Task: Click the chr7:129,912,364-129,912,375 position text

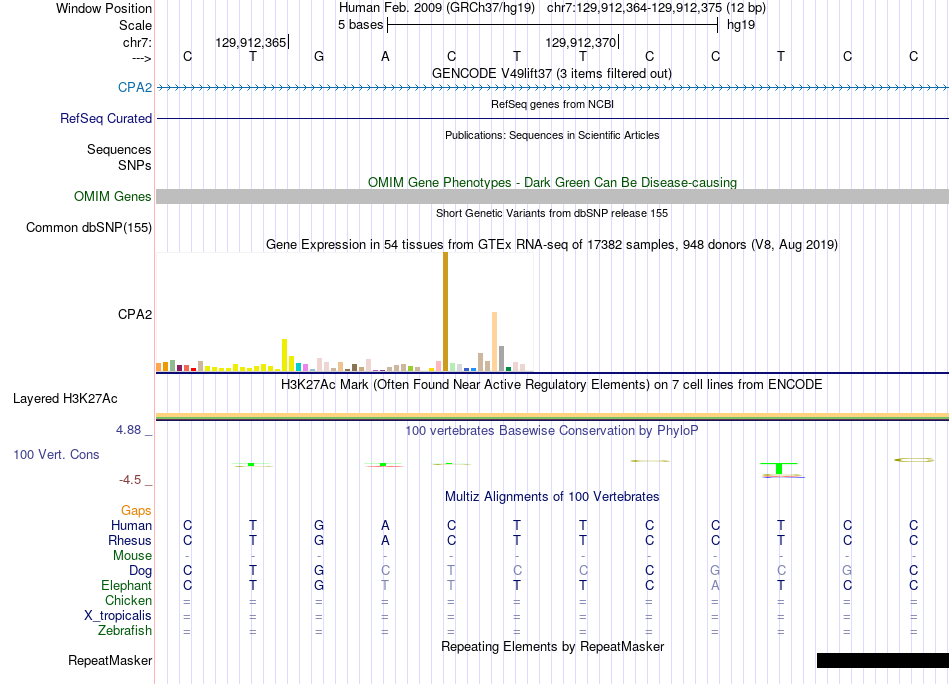Action: tap(634, 8)
